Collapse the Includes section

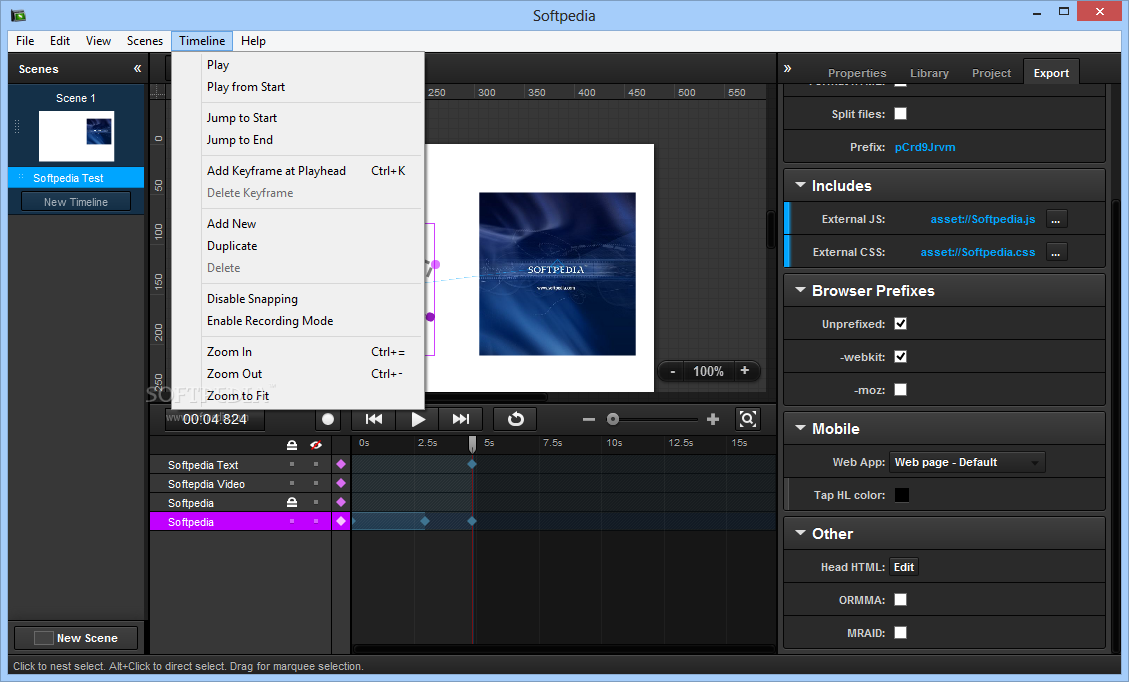coord(800,185)
